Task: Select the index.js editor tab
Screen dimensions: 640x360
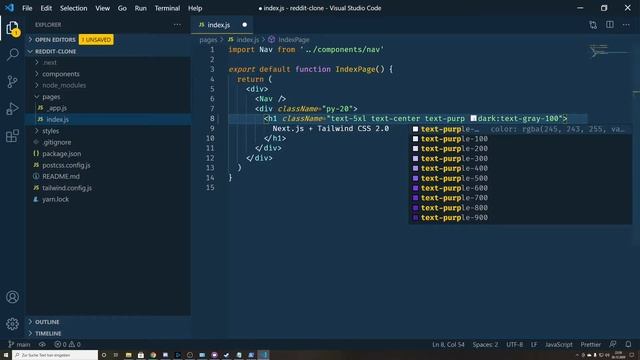Action: (x=222, y=25)
